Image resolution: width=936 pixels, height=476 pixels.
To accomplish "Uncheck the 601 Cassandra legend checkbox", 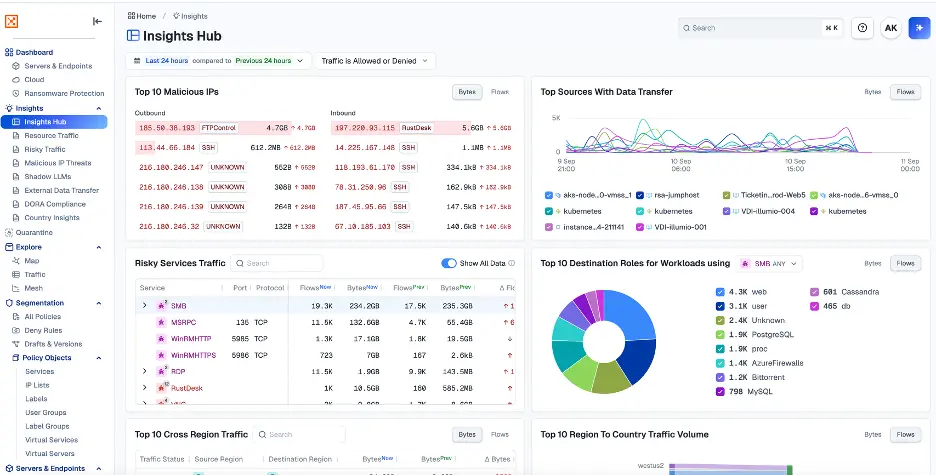I will tap(814, 292).
